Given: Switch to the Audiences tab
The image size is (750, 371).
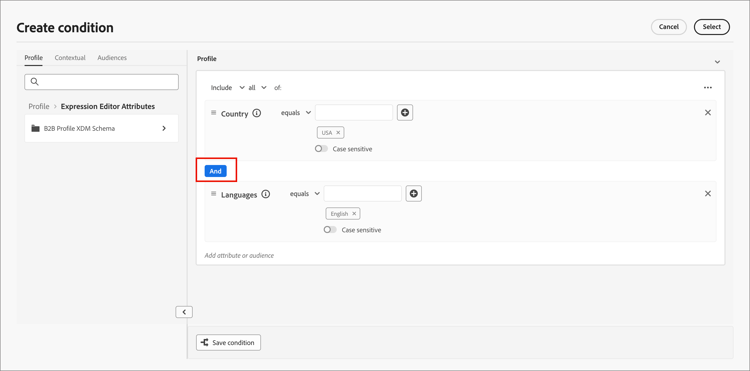Looking at the screenshot, I should click(112, 58).
